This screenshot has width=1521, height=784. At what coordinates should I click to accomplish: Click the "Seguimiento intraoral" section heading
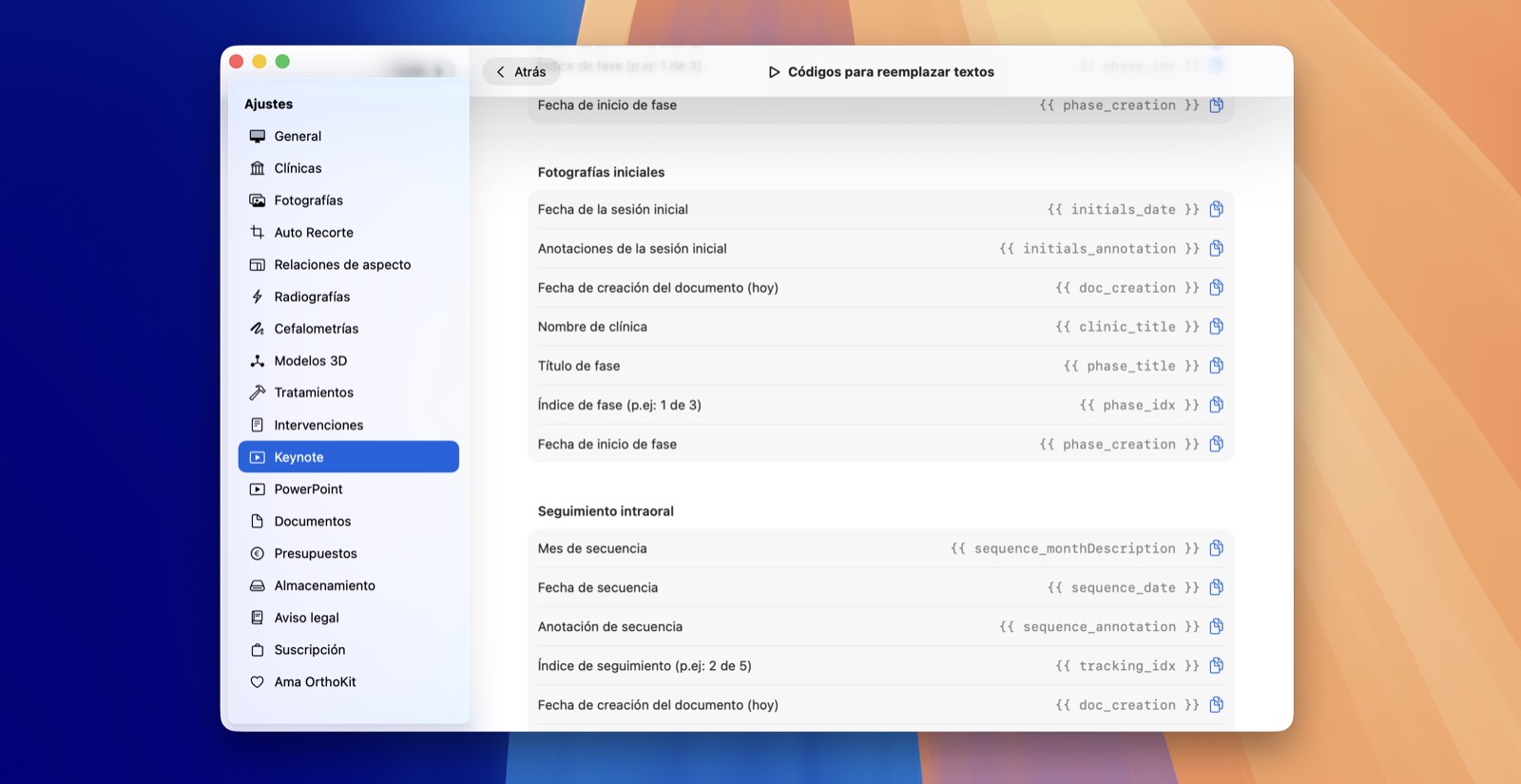(606, 511)
